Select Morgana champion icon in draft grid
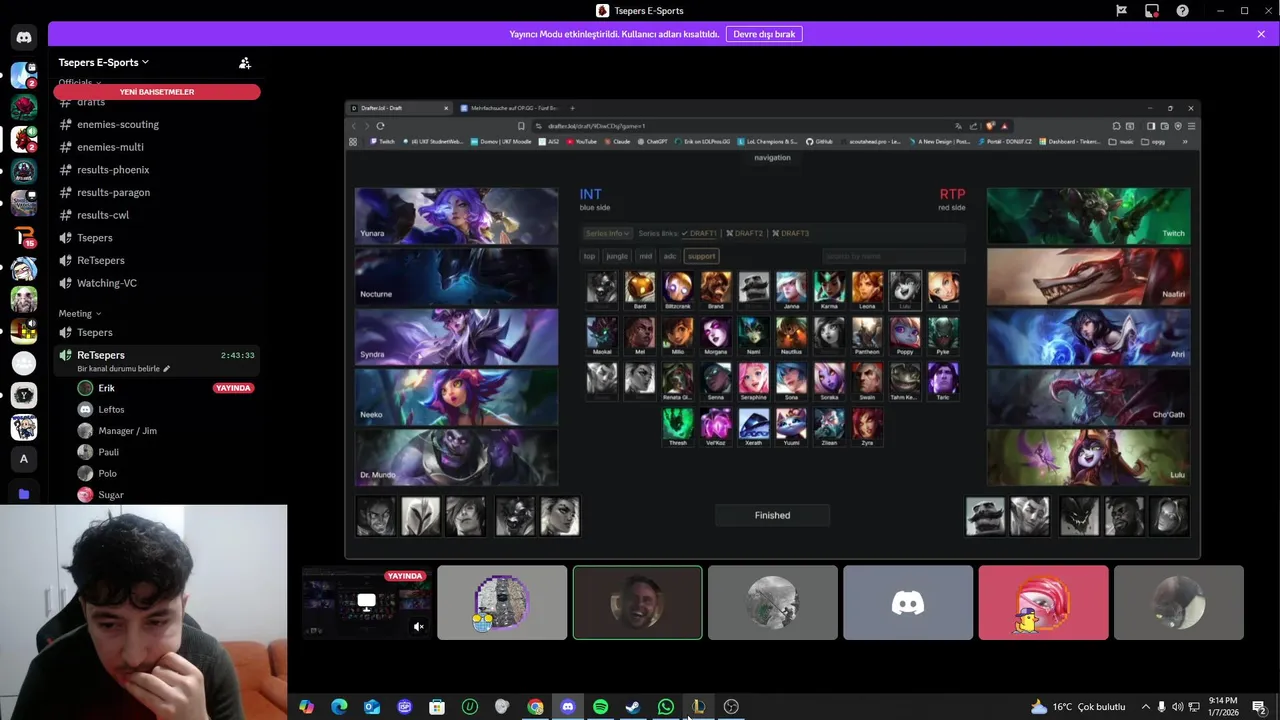This screenshot has height=720, width=1280. coord(715,335)
